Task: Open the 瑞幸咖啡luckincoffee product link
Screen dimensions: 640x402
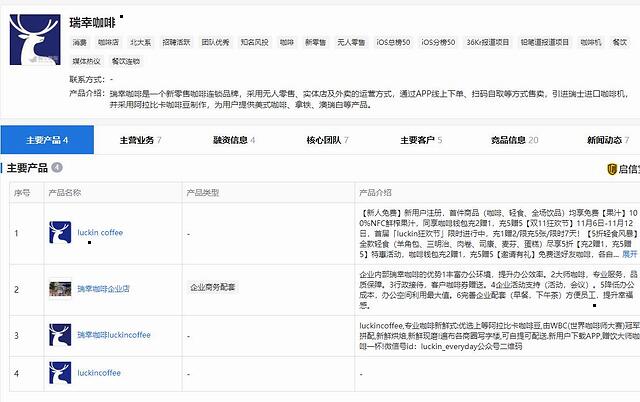Action: [x=114, y=335]
